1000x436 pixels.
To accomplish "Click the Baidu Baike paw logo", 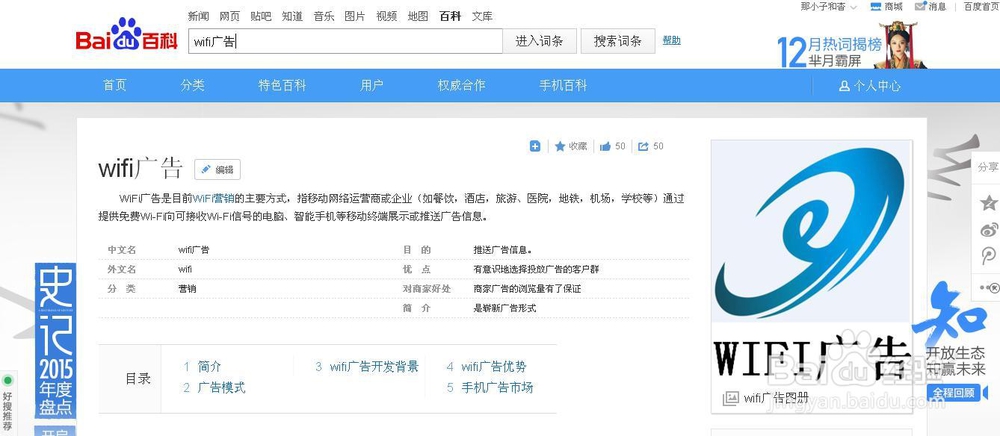I will coord(126,36).
